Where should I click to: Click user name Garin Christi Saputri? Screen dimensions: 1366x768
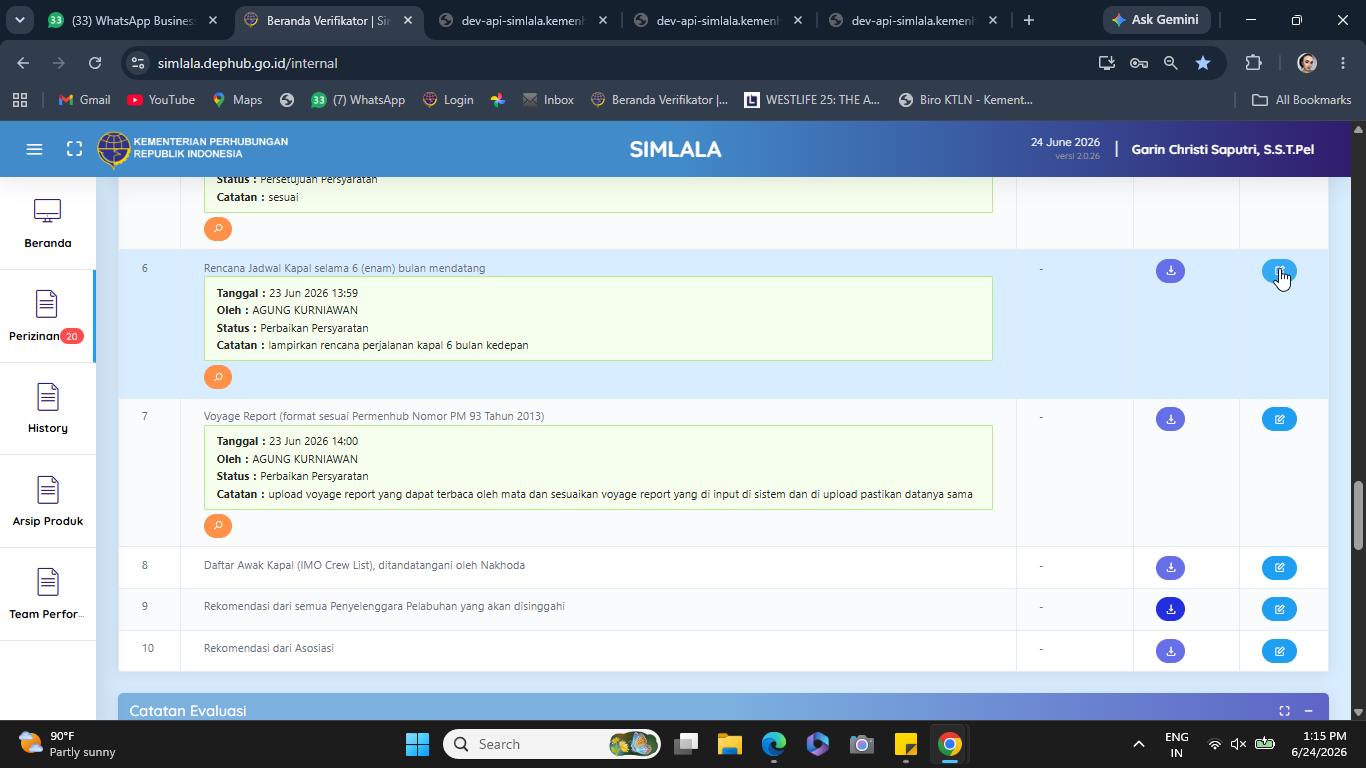(x=1222, y=149)
